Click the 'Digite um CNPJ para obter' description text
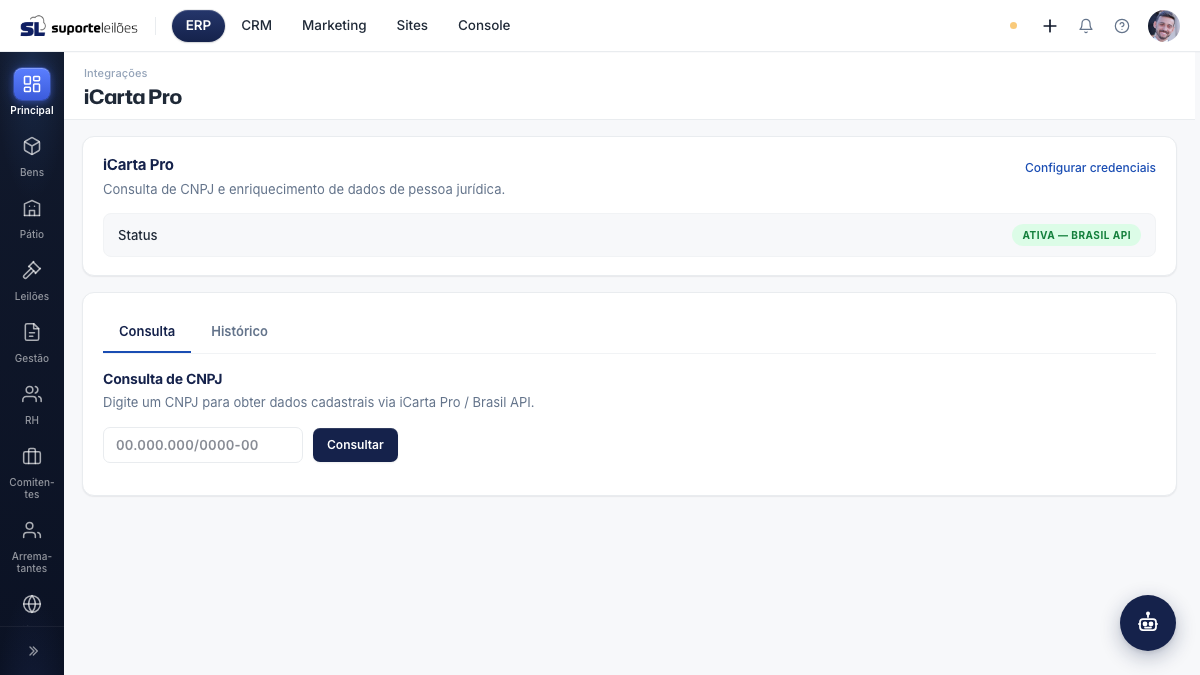 (x=319, y=402)
